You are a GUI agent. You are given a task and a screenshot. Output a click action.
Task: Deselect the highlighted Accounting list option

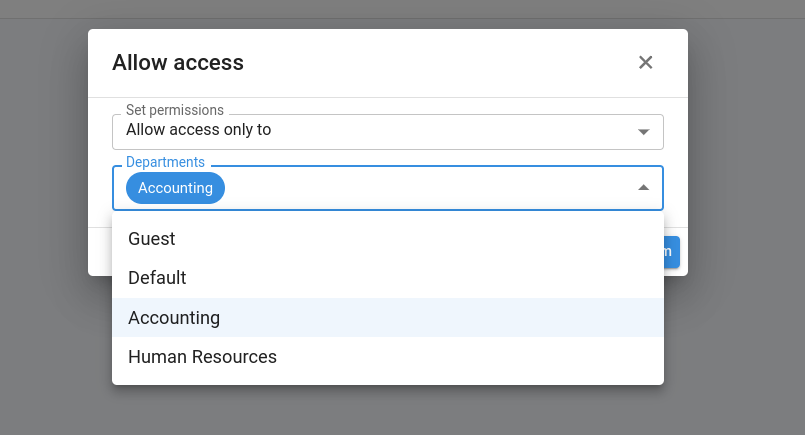(x=174, y=318)
